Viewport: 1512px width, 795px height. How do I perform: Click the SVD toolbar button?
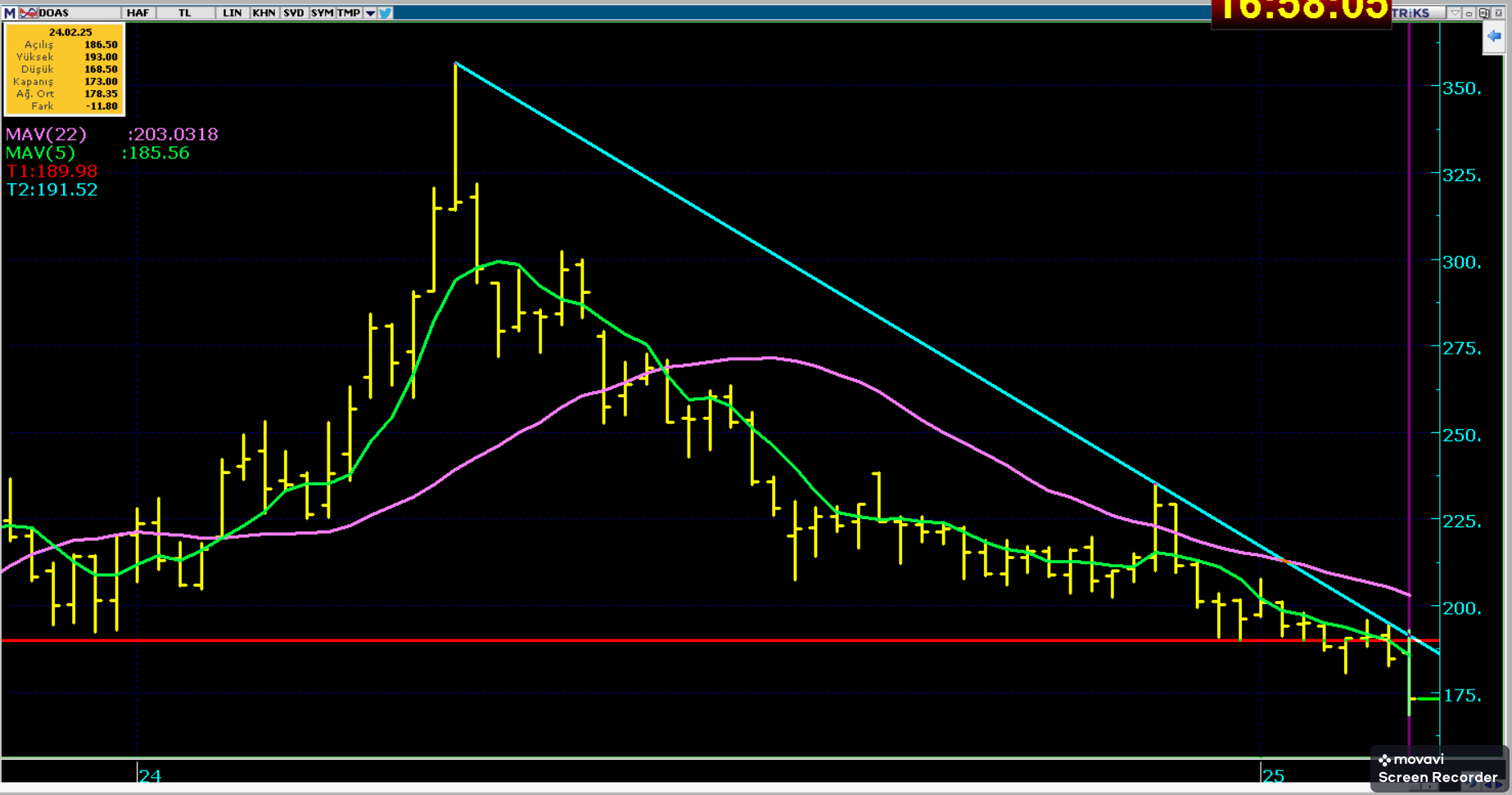coord(293,13)
